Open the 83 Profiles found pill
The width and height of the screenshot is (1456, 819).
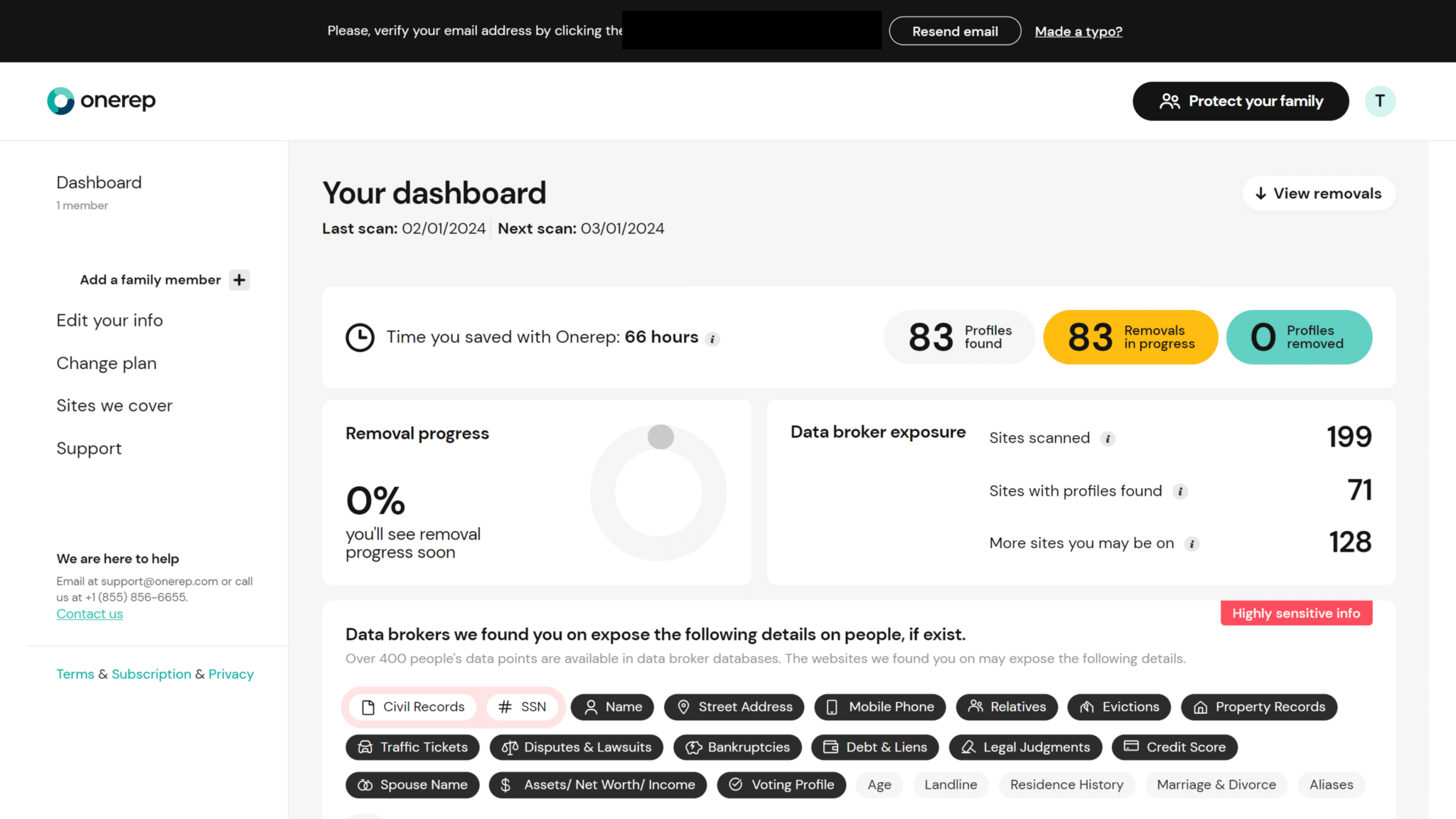tap(959, 337)
